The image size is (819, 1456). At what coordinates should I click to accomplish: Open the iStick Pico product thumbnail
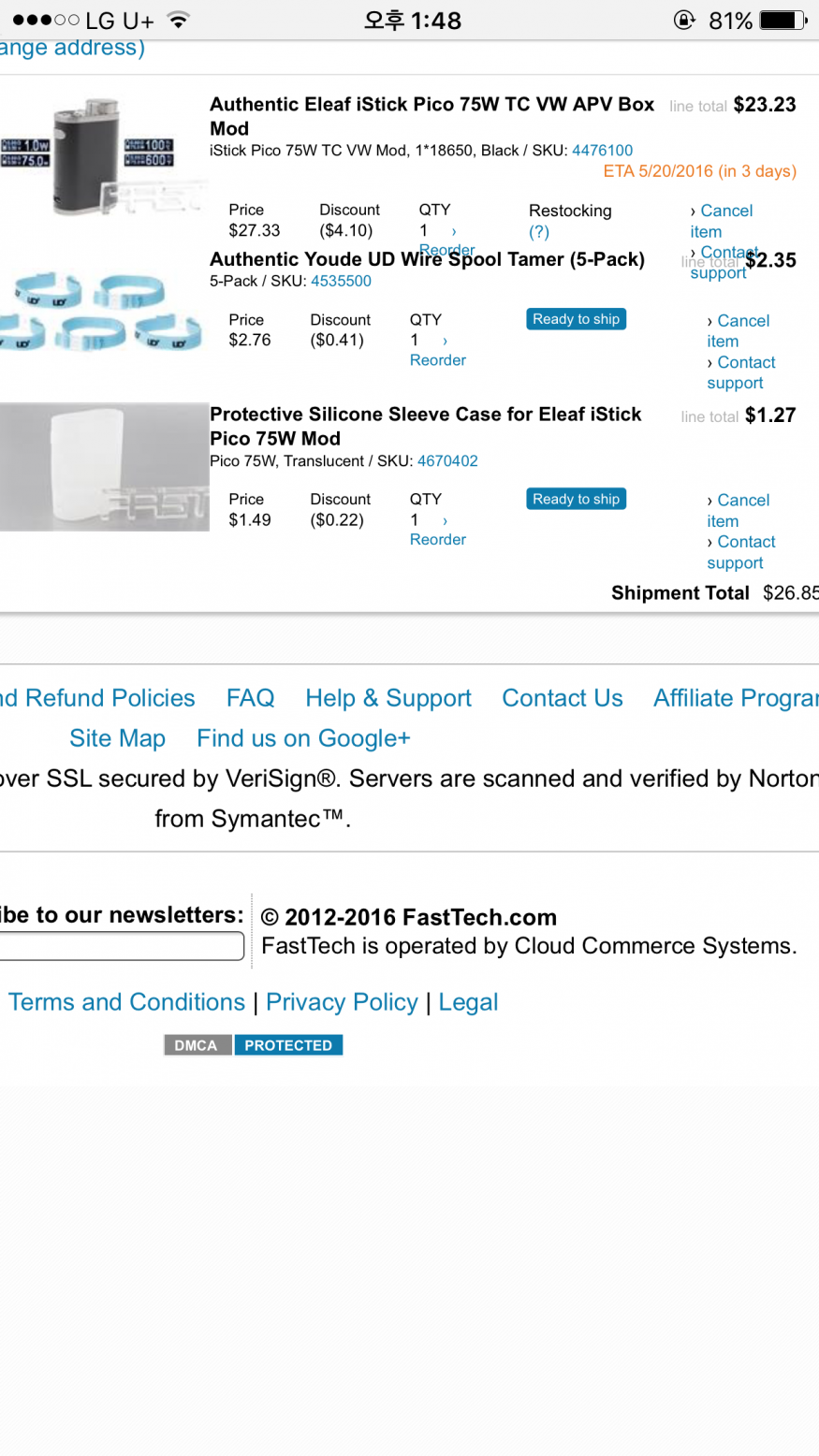click(x=103, y=157)
